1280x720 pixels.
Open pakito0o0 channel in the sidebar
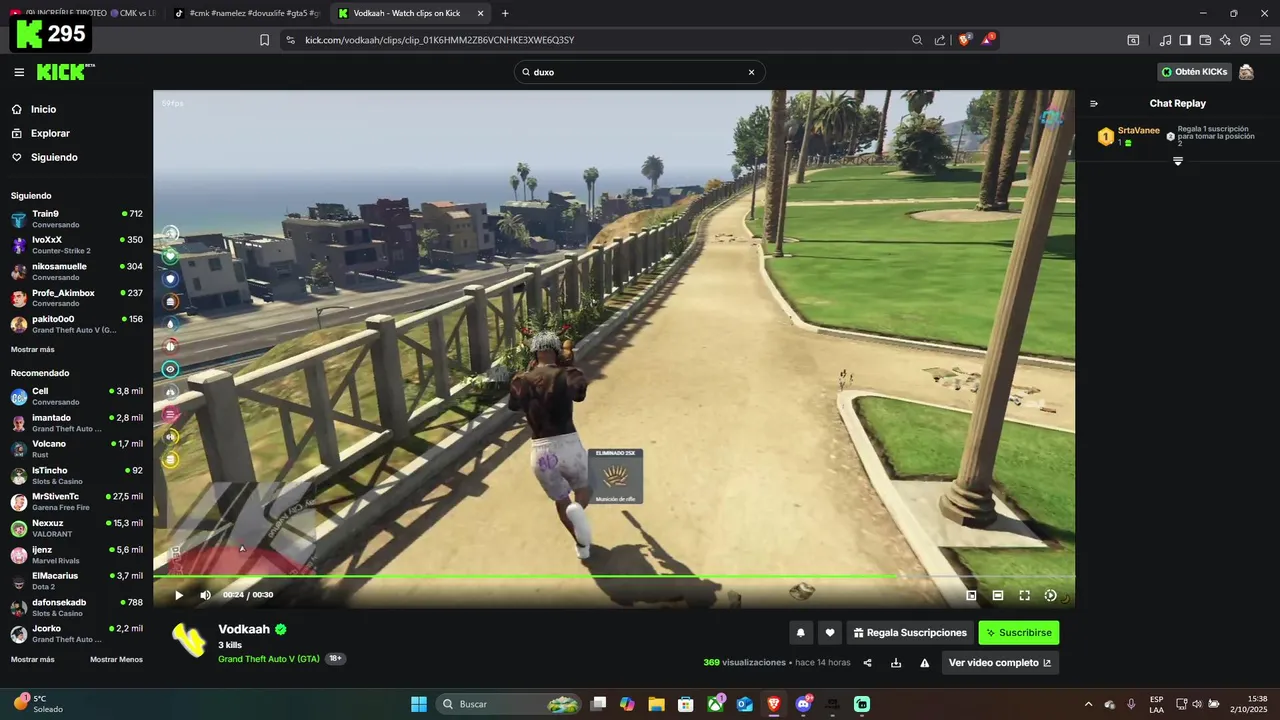[76, 324]
